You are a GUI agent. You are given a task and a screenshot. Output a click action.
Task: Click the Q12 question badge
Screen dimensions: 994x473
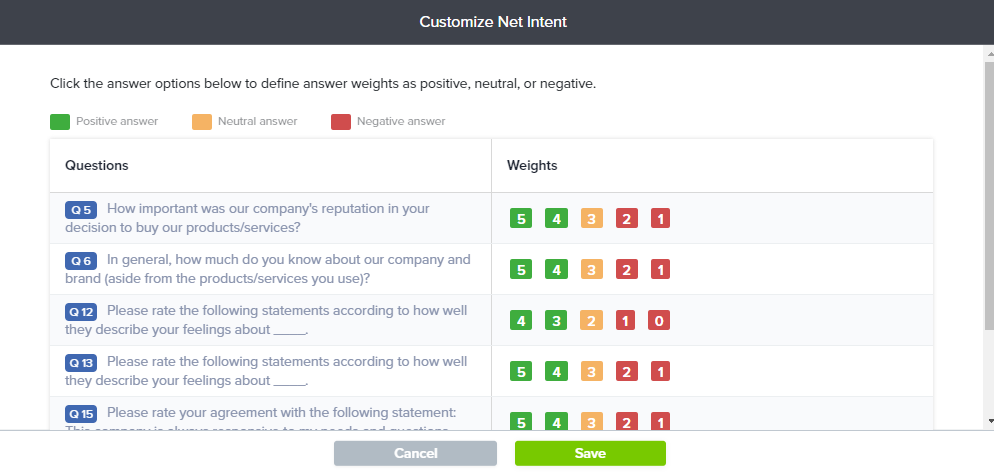(x=81, y=312)
